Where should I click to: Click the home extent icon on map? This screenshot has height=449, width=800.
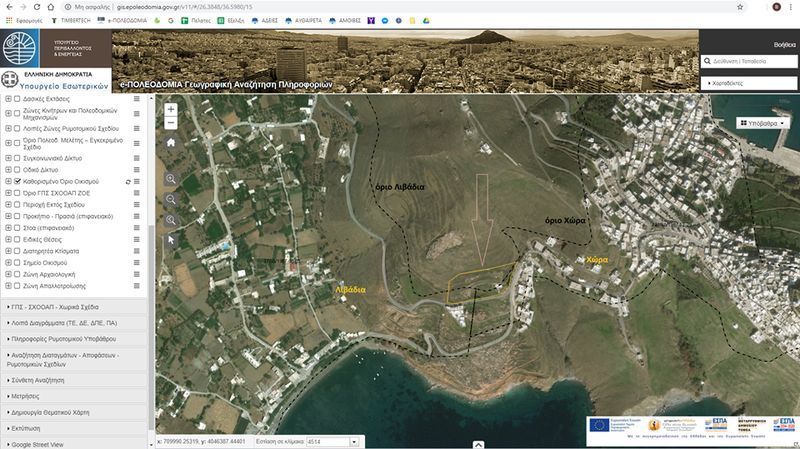(x=171, y=143)
